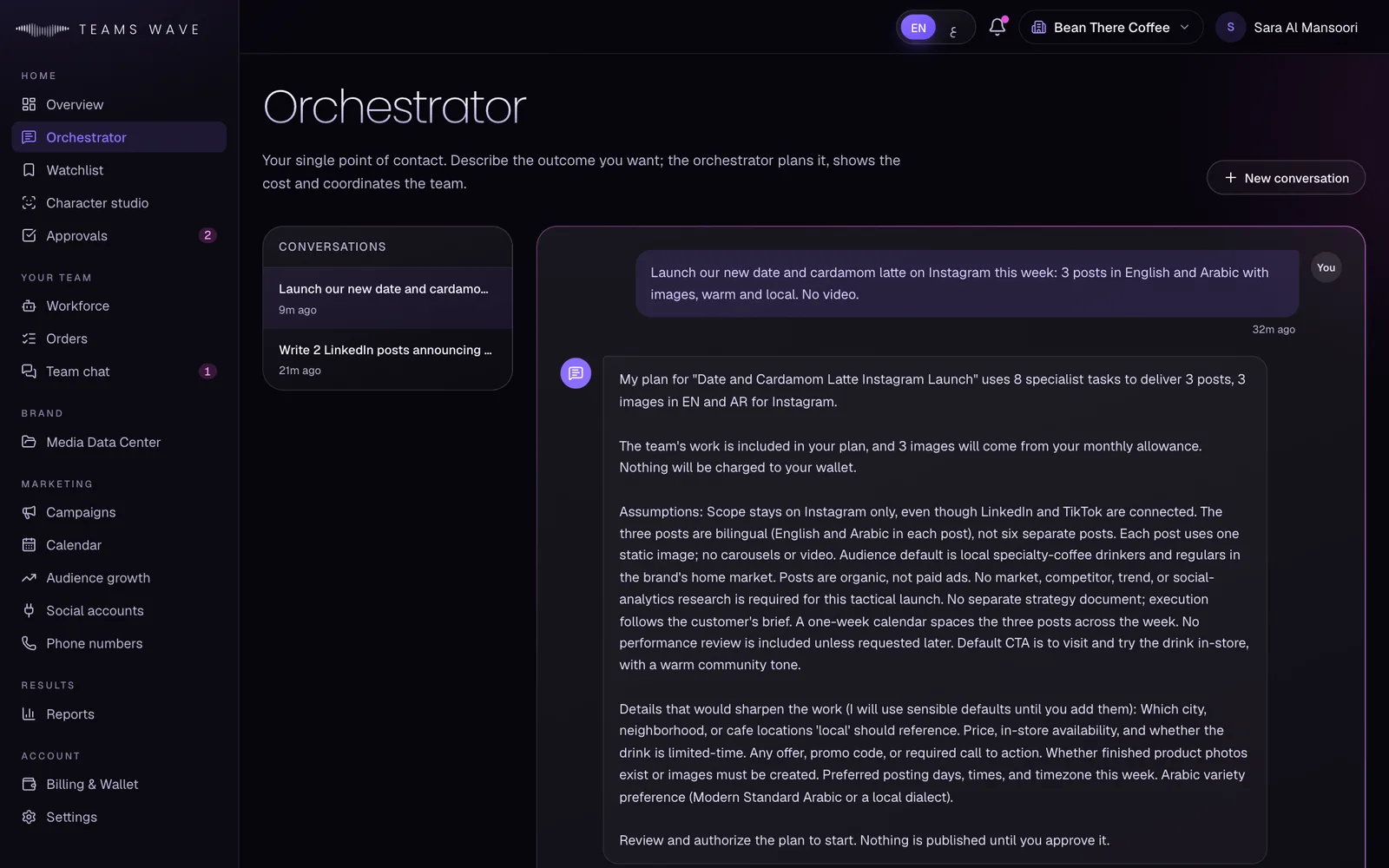Click the Character studio icon
This screenshot has height=868, width=1389.
(x=29, y=202)
